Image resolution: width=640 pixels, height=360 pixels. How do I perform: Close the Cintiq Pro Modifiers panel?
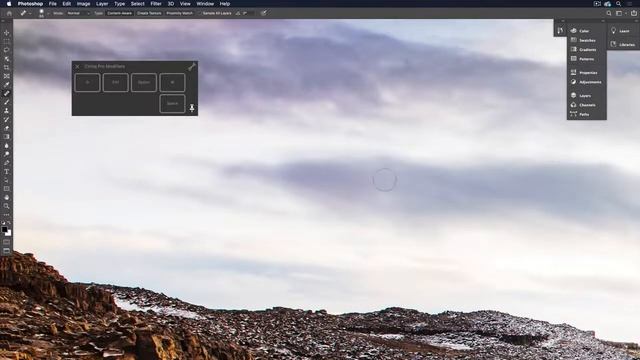pos(78,66)
